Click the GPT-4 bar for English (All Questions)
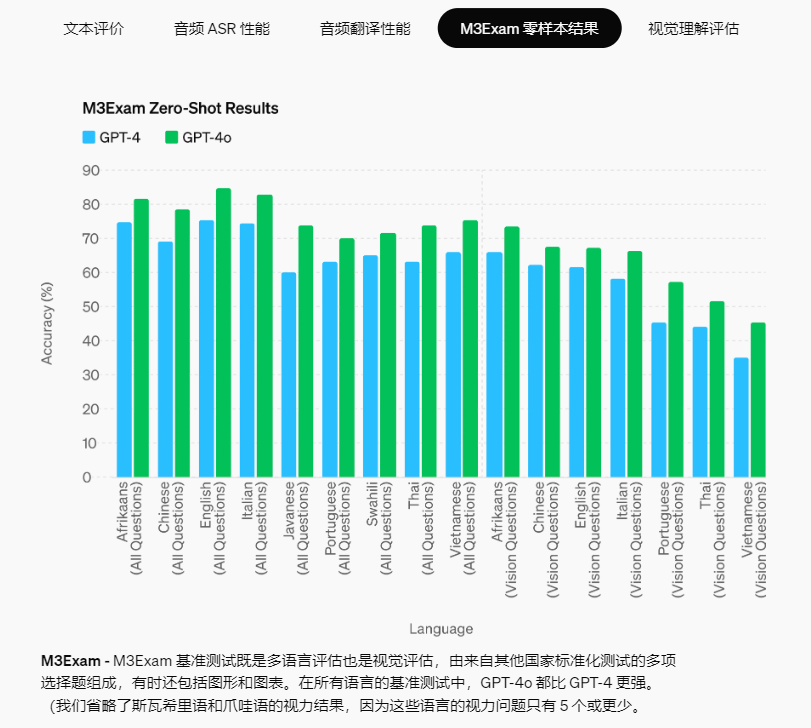Screen dimensions: 811x728 pyautogui.click(x=206, y=349)
